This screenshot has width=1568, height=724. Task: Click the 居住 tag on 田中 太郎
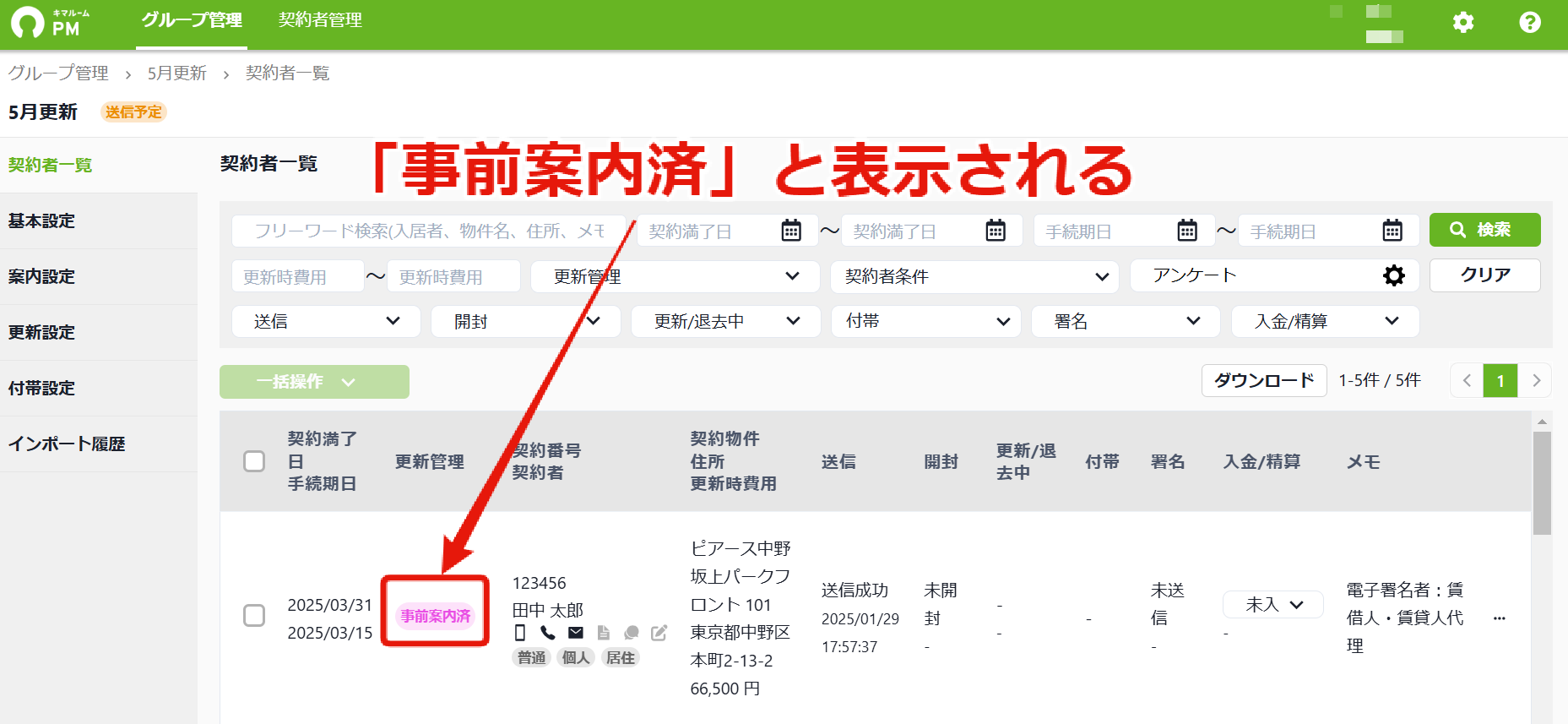click(621, 657)
